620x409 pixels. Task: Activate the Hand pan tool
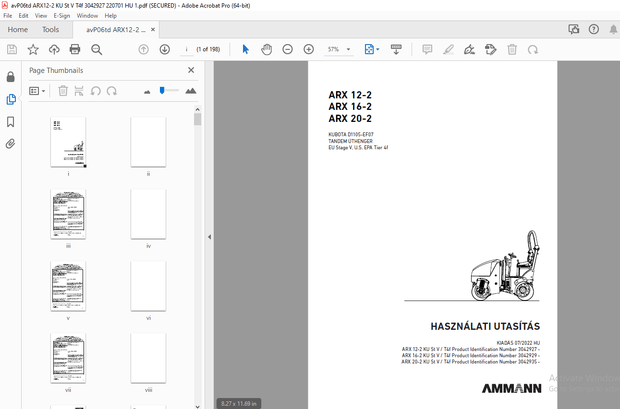pyautogui.click(x=267, y=49)
